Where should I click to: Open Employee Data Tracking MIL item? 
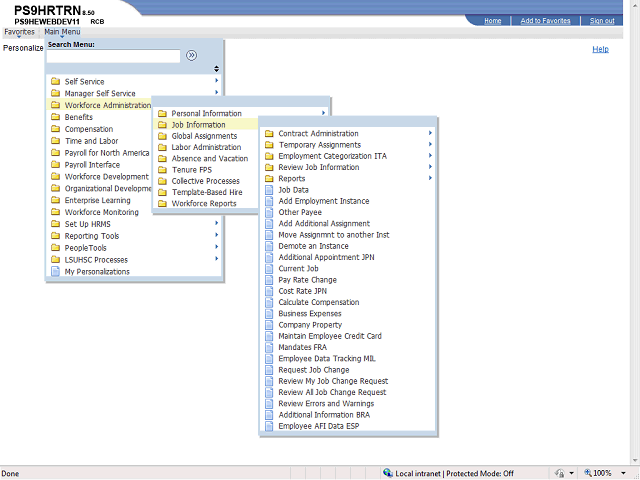coord(327,359)
